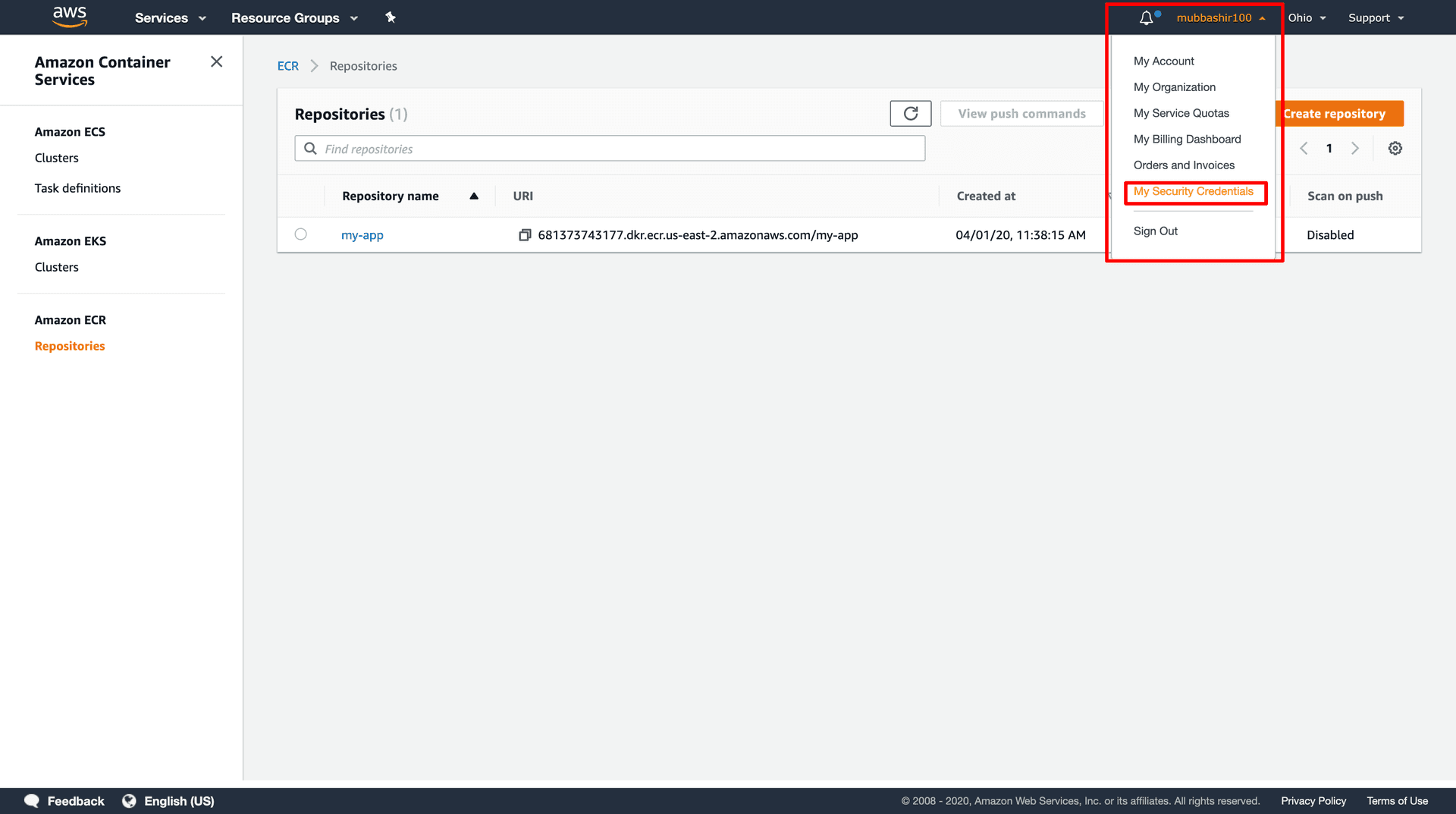Click the Find repositories search field
The width and height of the screenshot is (1456, 814).
tap(610, 149)
